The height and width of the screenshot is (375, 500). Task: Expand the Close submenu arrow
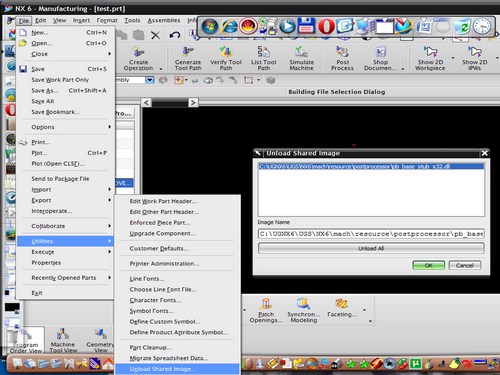tap(109, 54)
